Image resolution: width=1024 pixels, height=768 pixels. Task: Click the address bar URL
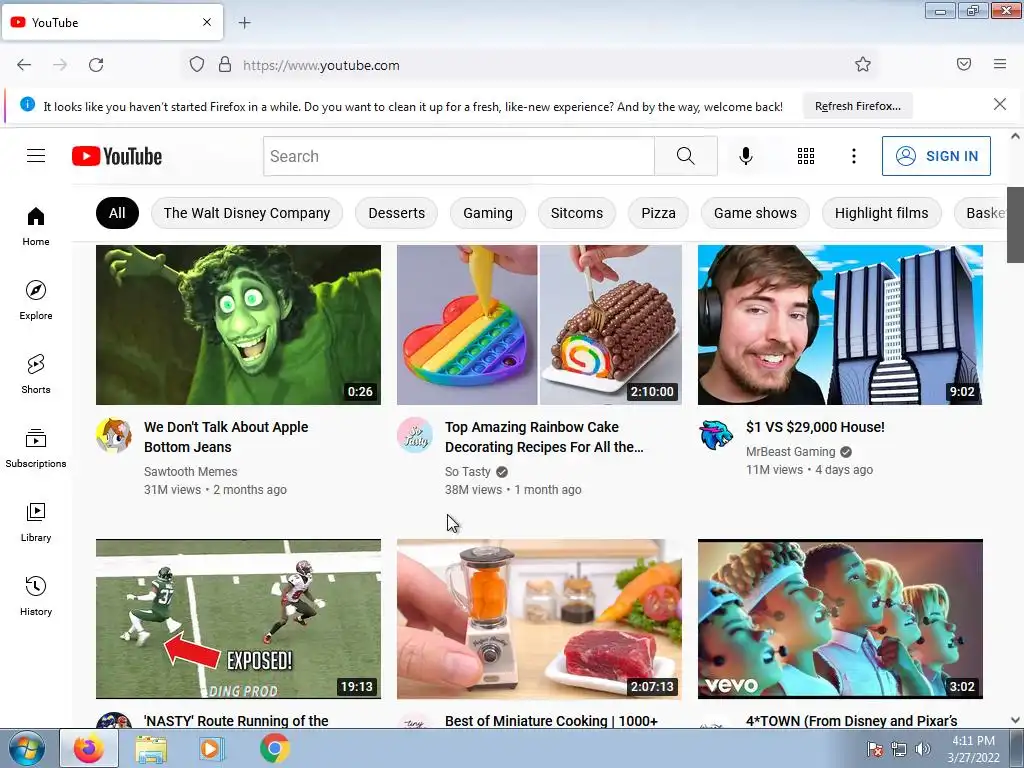pos(321,65)
